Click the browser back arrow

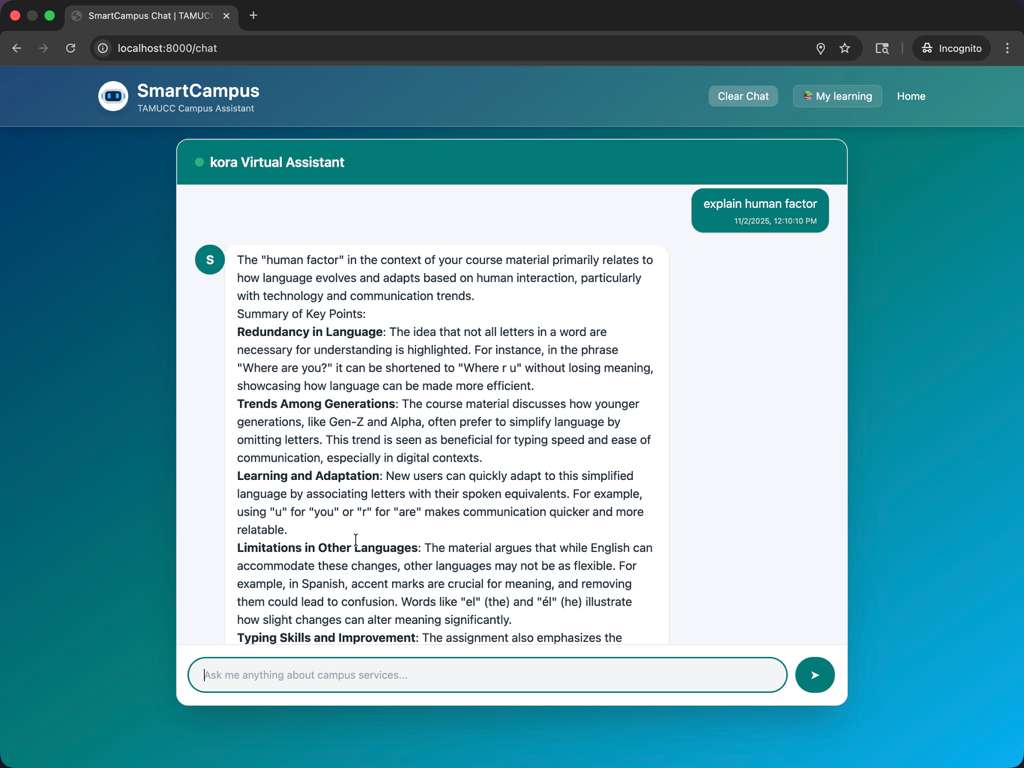(17, 48)
